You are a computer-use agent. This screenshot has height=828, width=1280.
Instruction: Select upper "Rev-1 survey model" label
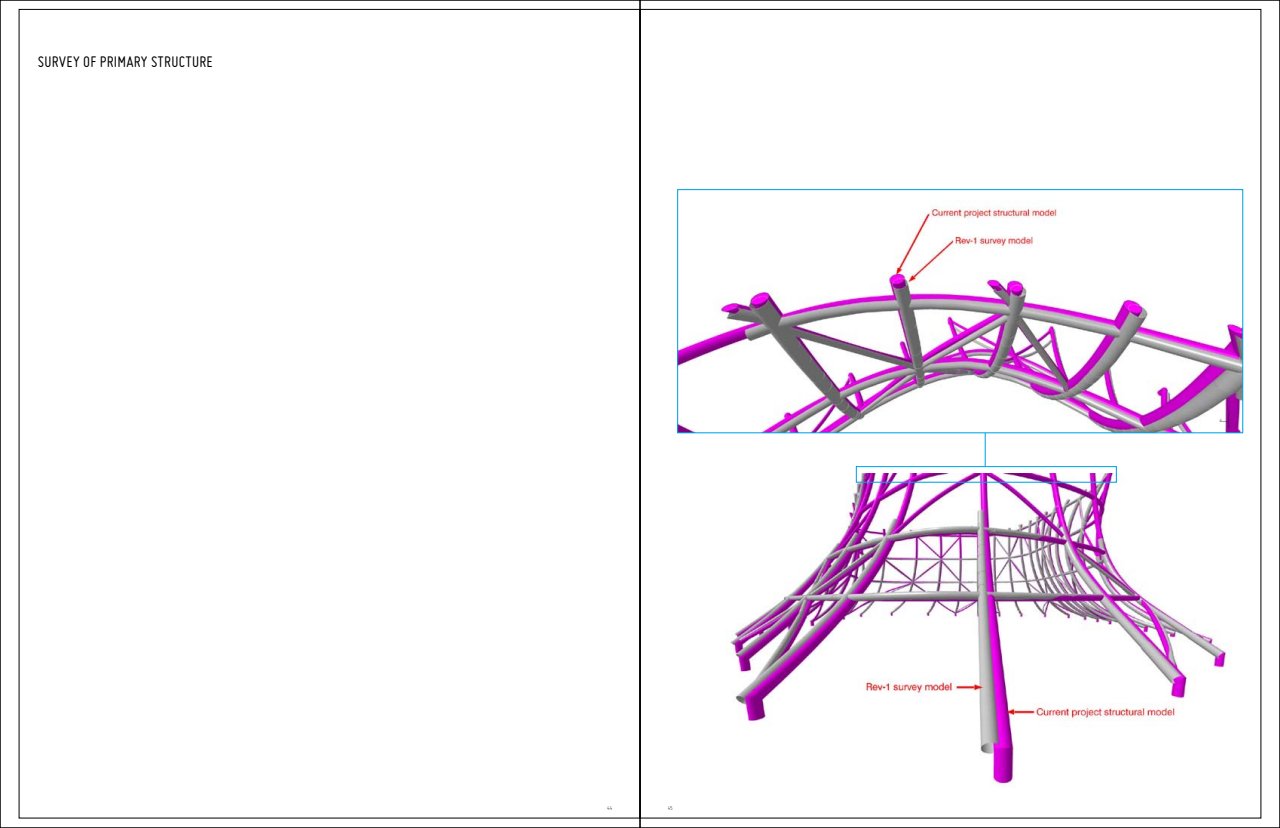pos(993,241)
